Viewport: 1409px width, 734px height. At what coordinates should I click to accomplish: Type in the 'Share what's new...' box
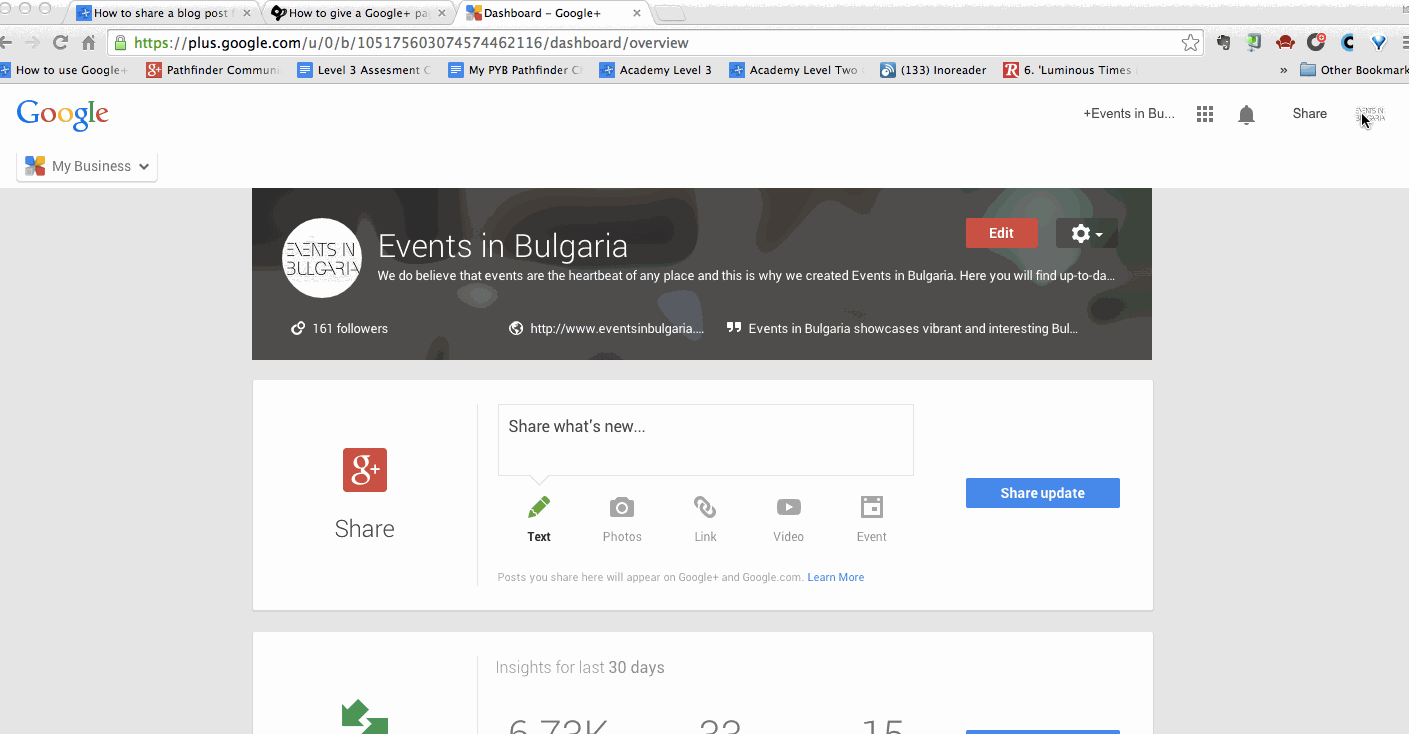point(706,440)
